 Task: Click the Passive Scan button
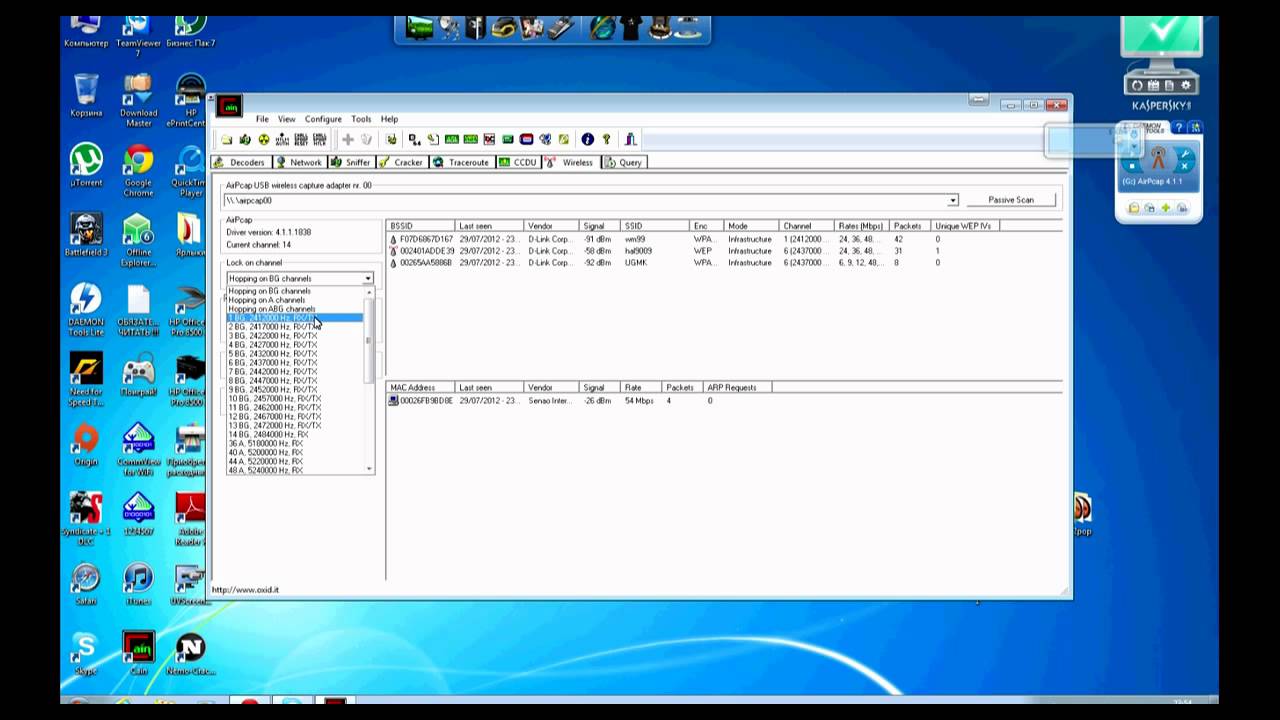(1011, 200)
